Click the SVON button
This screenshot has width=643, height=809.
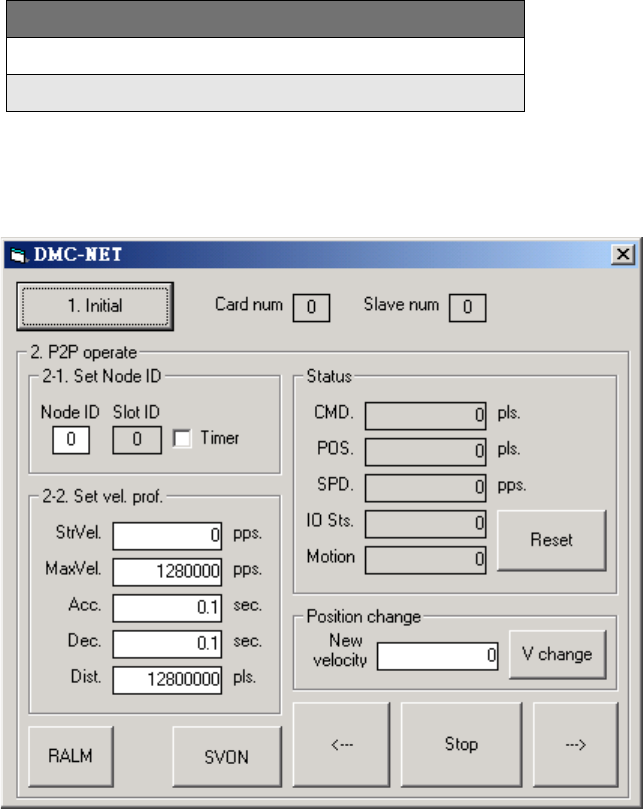click(x=227, y=756)
